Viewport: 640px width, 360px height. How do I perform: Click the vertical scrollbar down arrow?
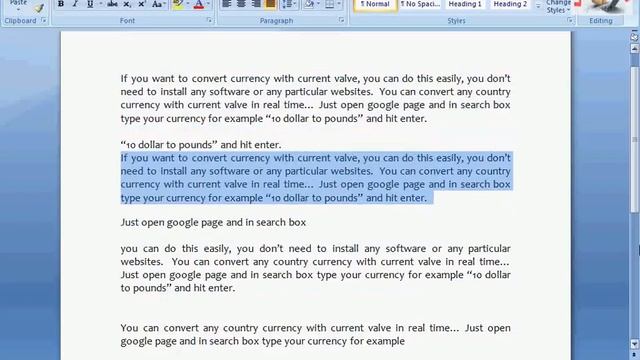tap(635, 344)
